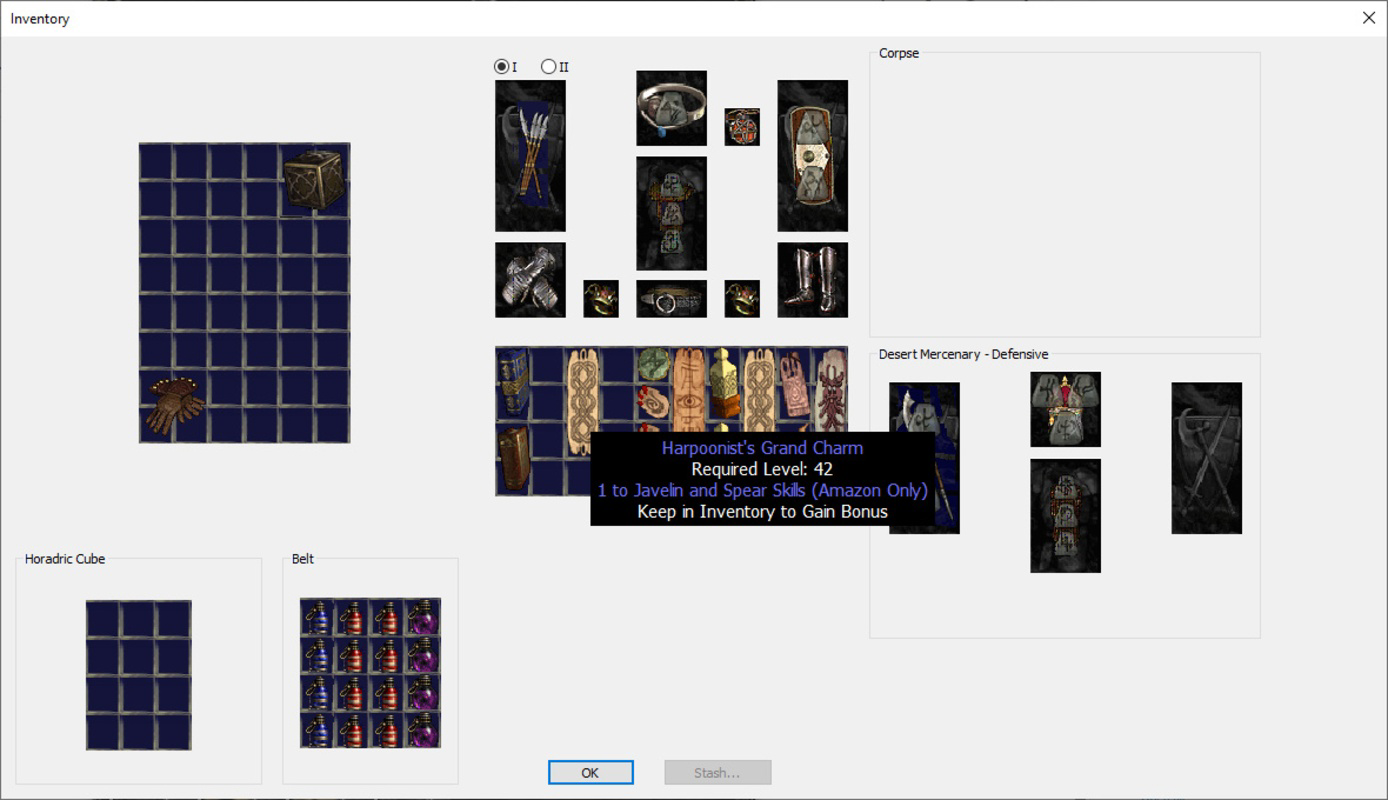Choose weapon set I radio button
This screenshot has height=800, width=1388.
click(501, 67)
